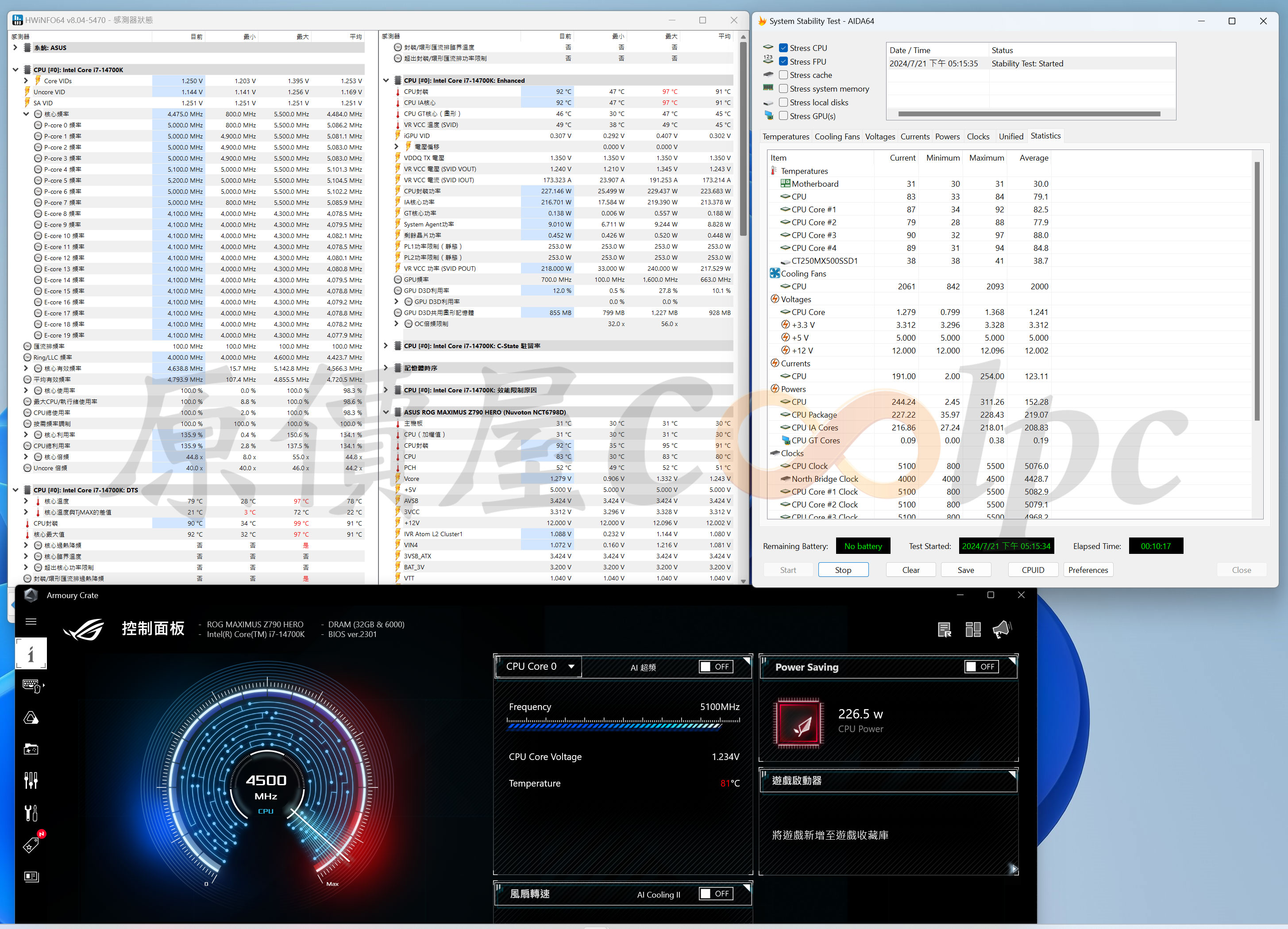Turn on the AI 超頻 toggle

[x=716, y=667]
